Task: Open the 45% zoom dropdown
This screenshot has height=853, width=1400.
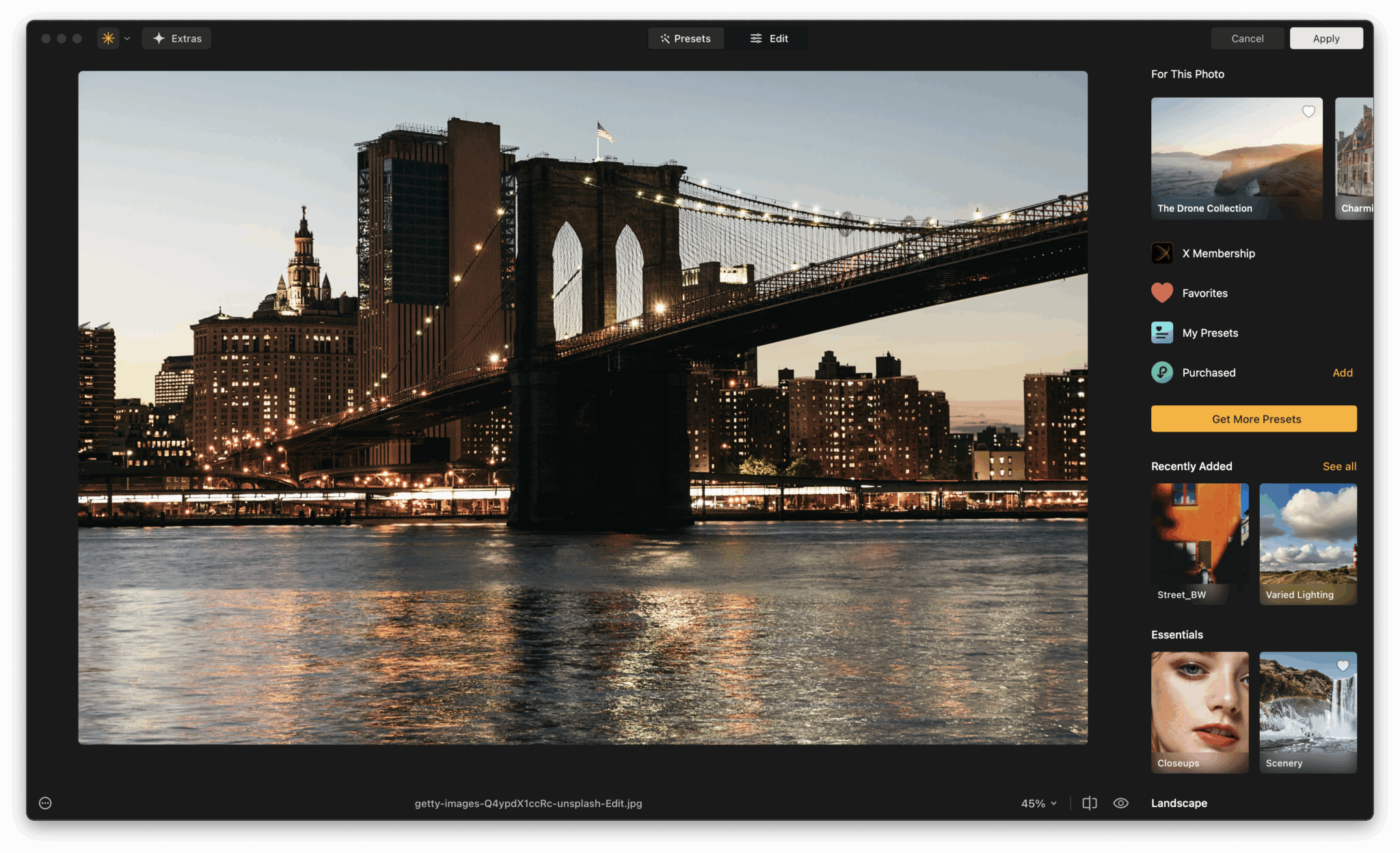Action: (1037, 803)
